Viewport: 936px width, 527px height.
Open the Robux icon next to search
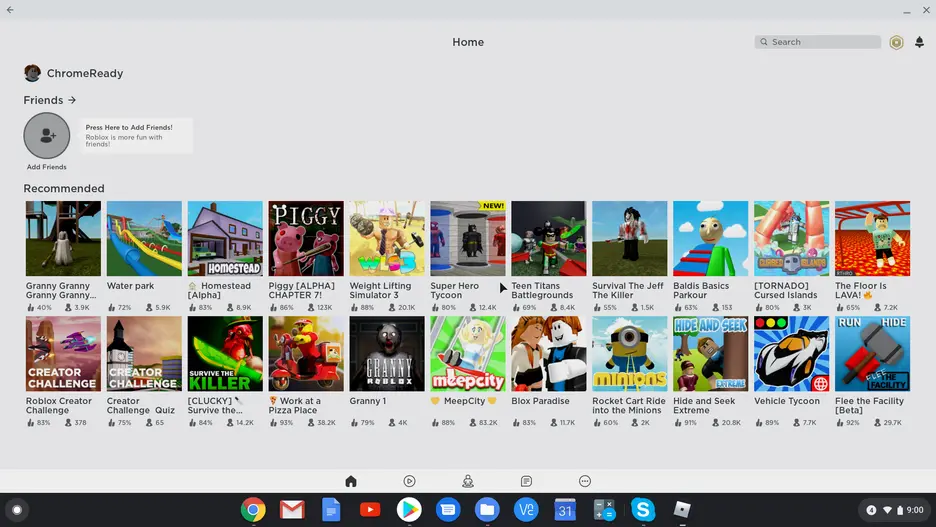[896, 42]
